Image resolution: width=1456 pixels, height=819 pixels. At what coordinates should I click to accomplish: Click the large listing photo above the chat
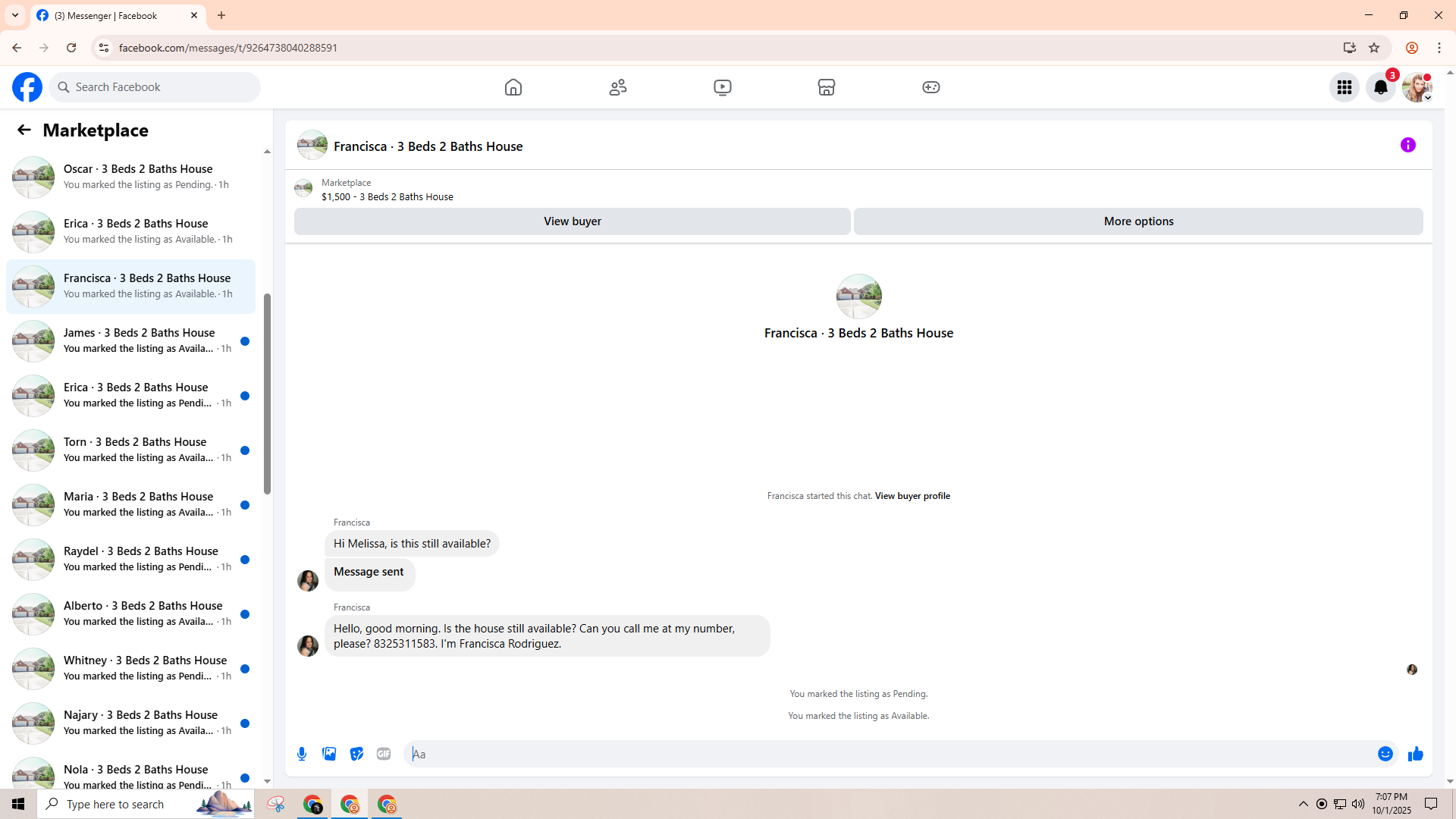pyautogui.click(x=858, y=297)
